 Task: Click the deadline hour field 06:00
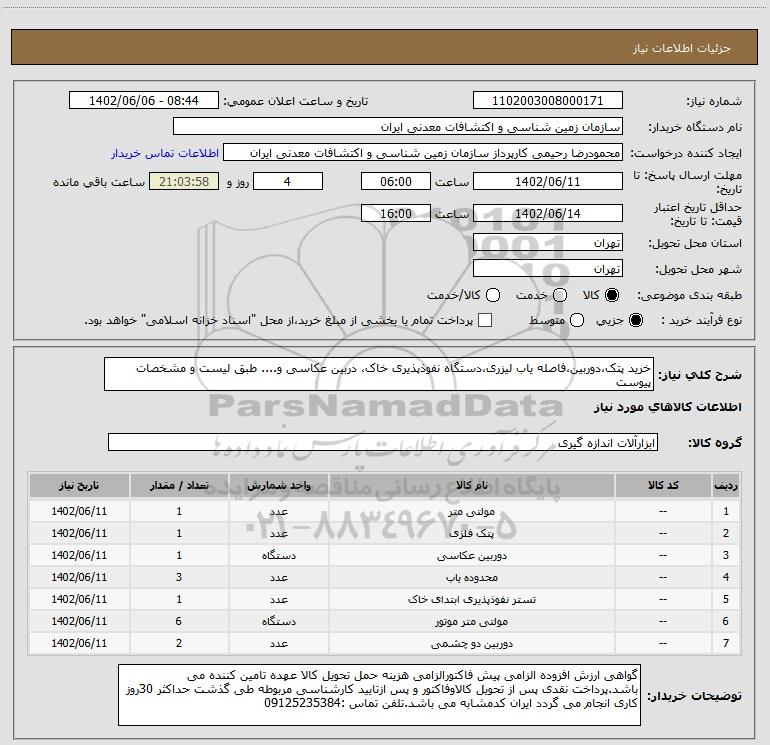(x=396, y=181)
